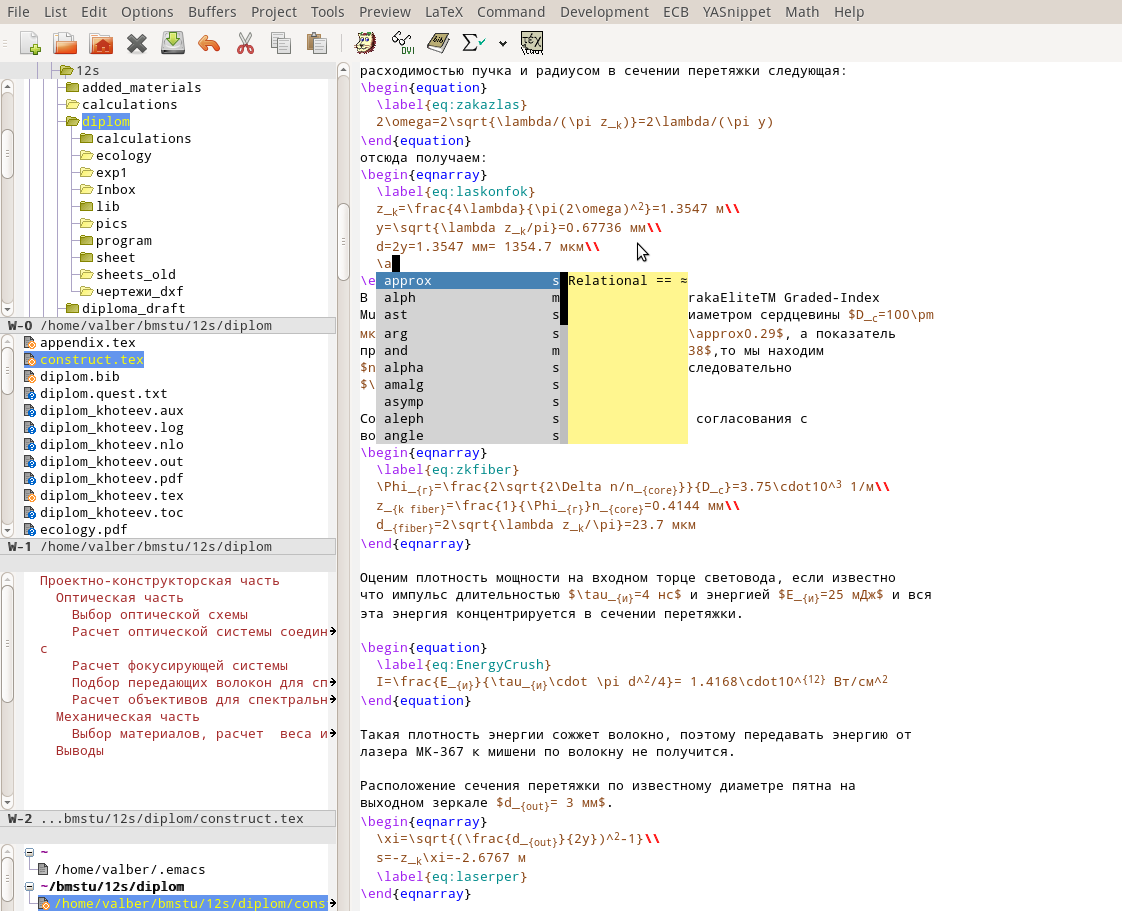Compile document with the TeX lion icon
The width and height of the screenshot is (1122, 911).
pos(364,43)
